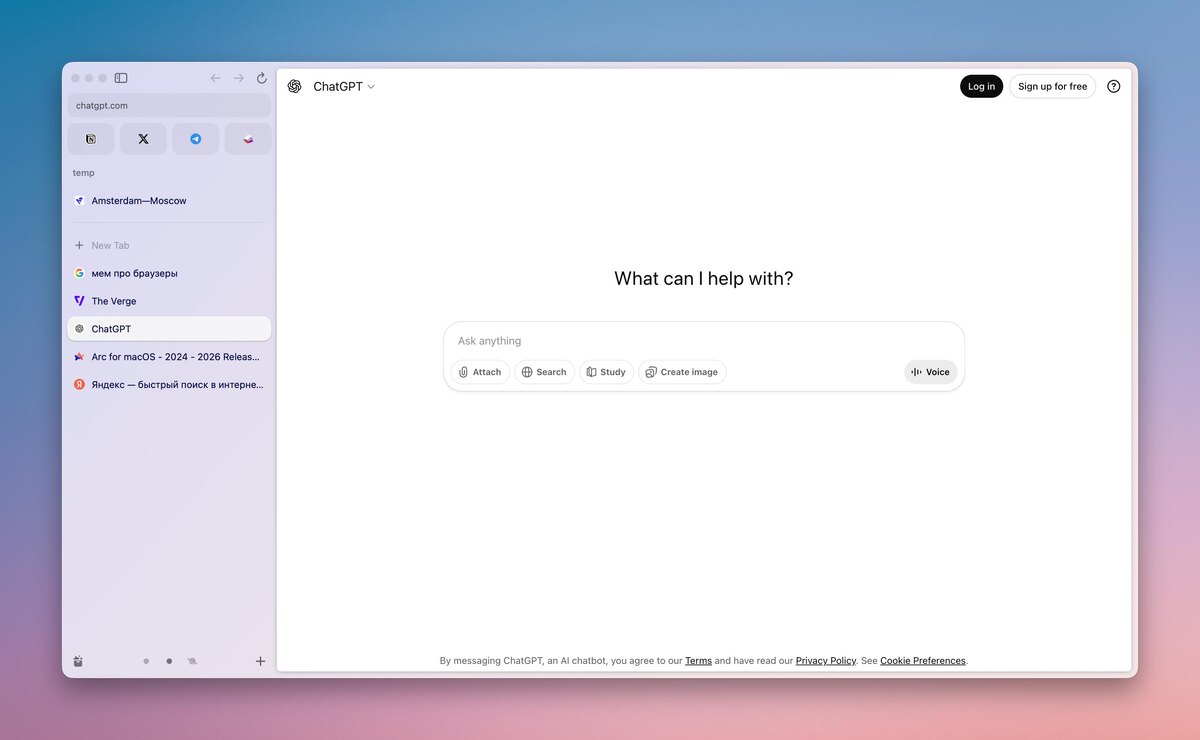
Task: Open the pinned Notion favorite
Action: (x=91, y=139)
